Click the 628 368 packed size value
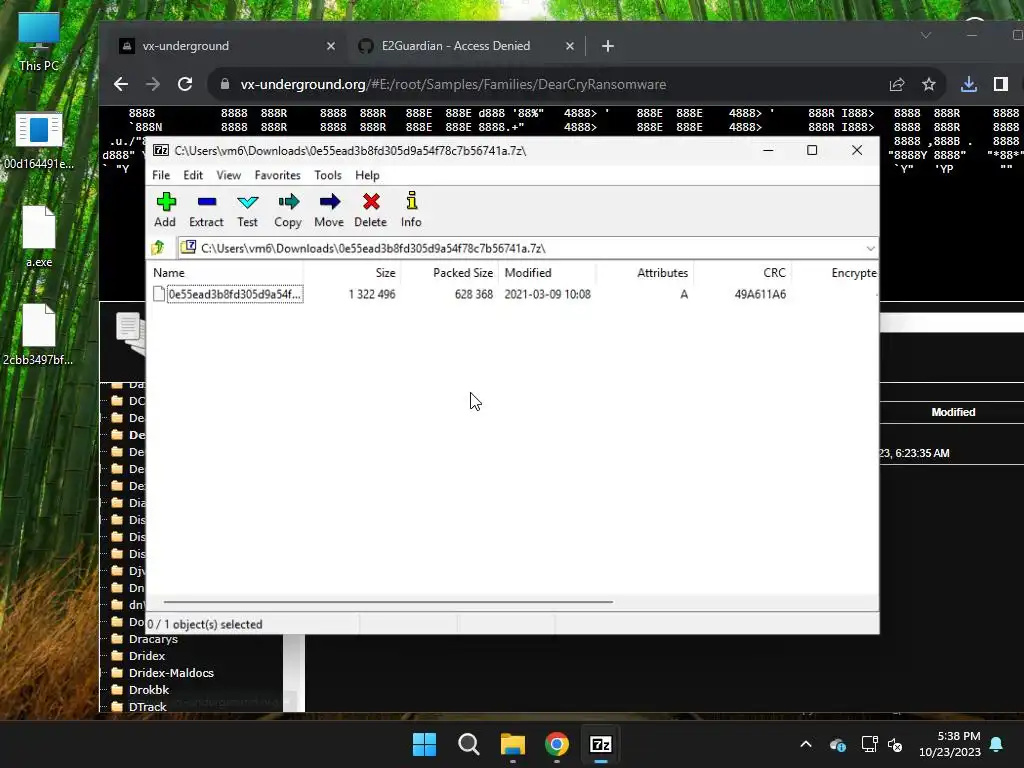 click(x=473, y=295)
